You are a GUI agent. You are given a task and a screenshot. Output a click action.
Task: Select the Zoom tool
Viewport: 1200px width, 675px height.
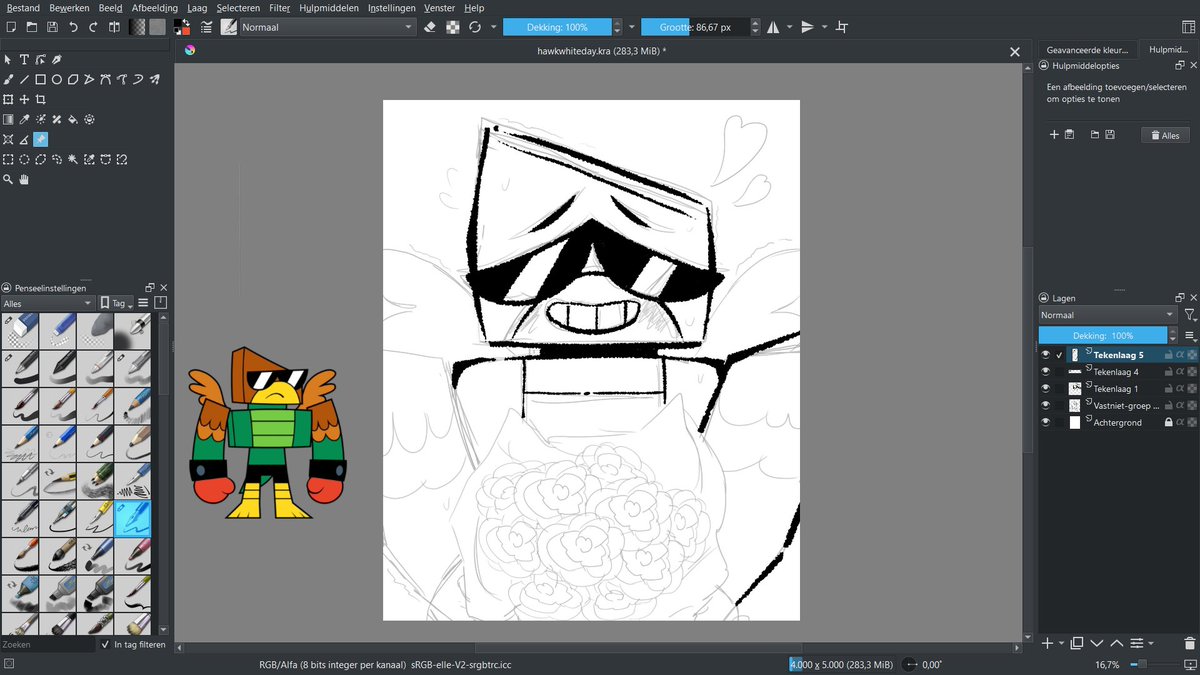pyautogui.click(x=8, y=177)
